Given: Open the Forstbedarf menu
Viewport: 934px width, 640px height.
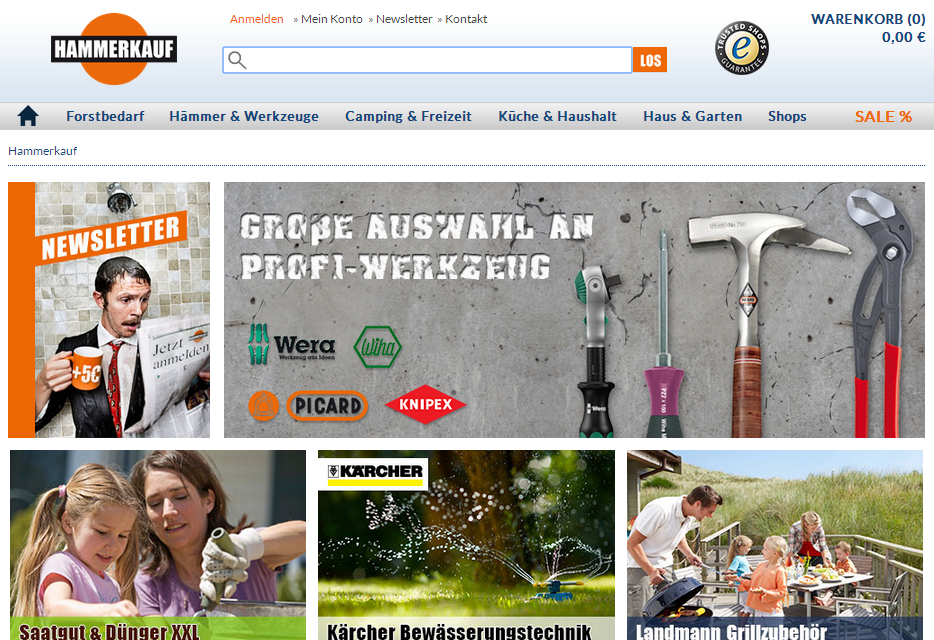Looking at the screenshot, I should click(x=105, y=116).
